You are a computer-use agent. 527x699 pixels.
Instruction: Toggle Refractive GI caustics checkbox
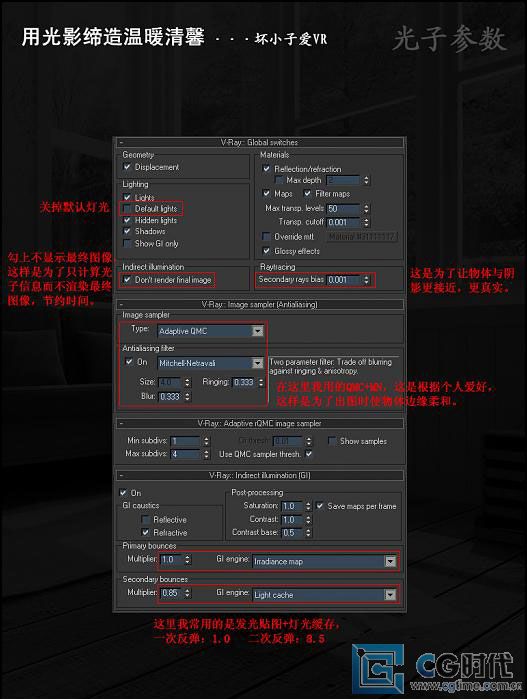click(x=145, y=533)
